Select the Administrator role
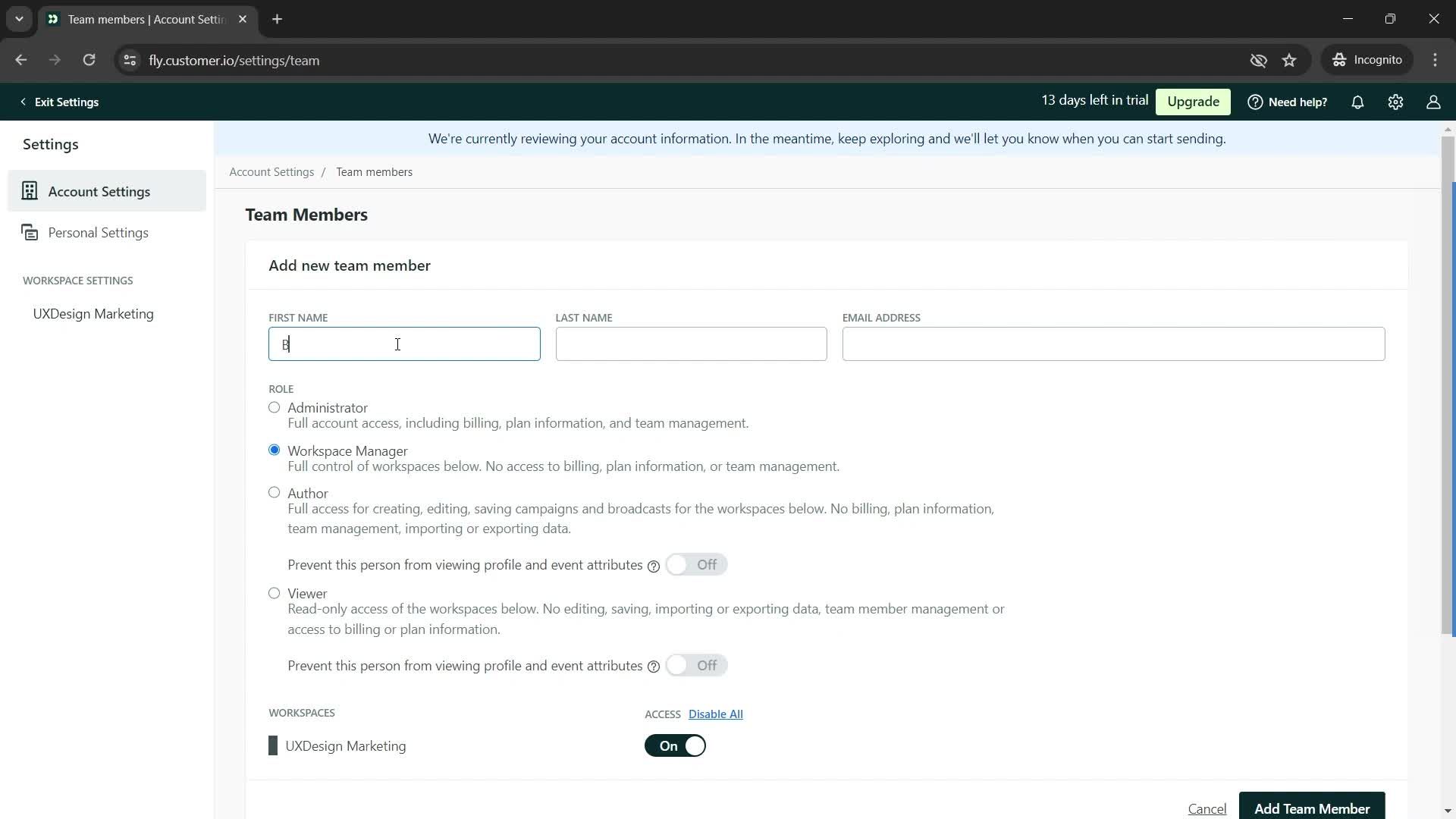 (275, 407)
